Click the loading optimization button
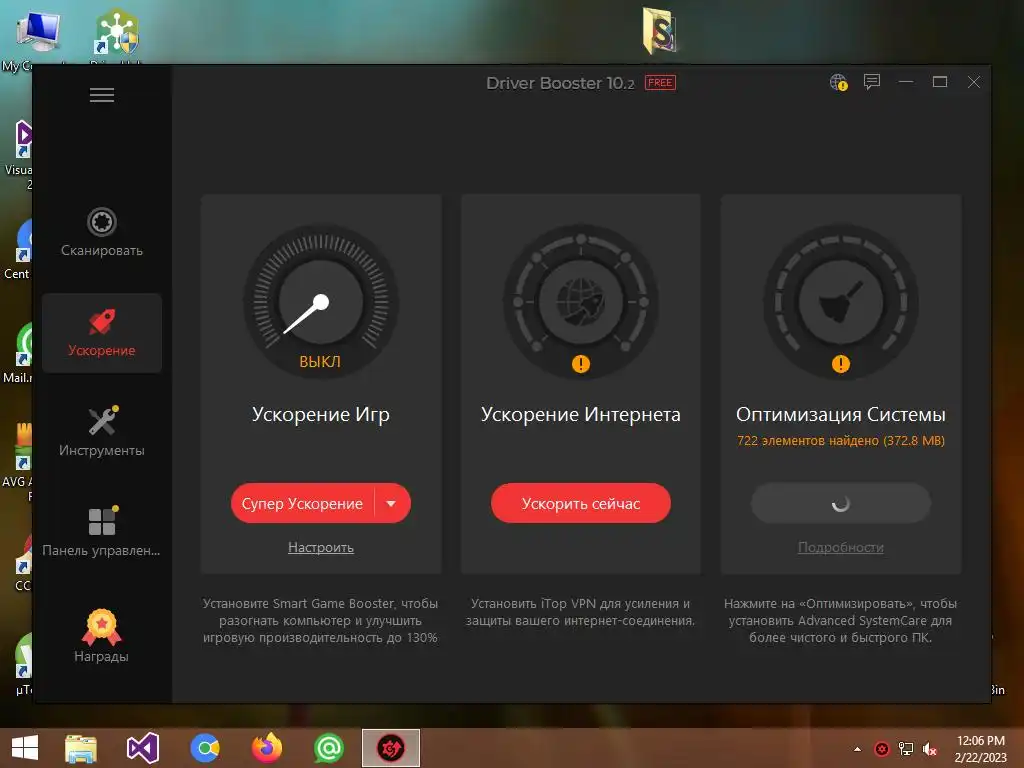Screen dimensions: 1024x768 [x=840, y=504]
